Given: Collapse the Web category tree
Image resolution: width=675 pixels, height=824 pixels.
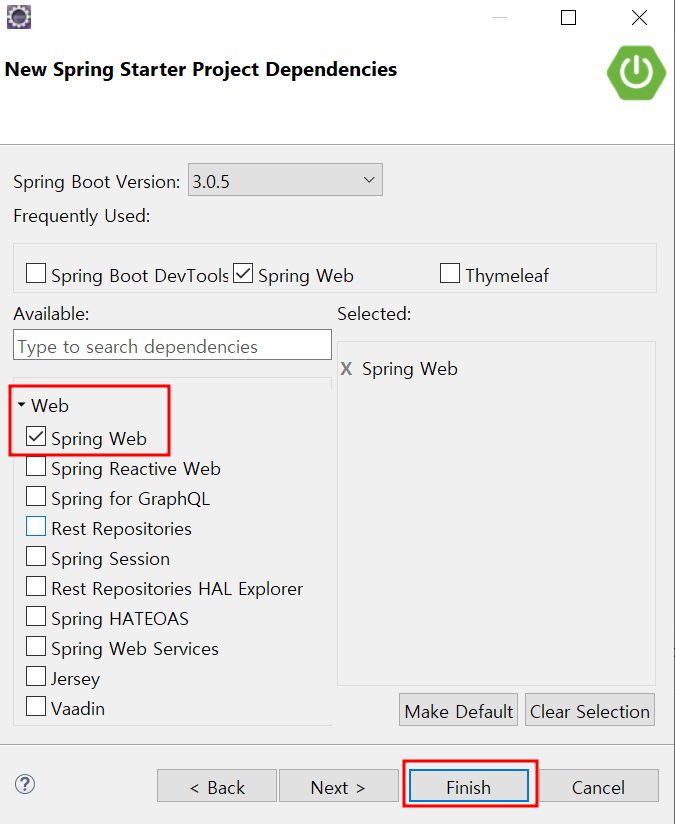Looking at the screenshot, I should 22,405.
